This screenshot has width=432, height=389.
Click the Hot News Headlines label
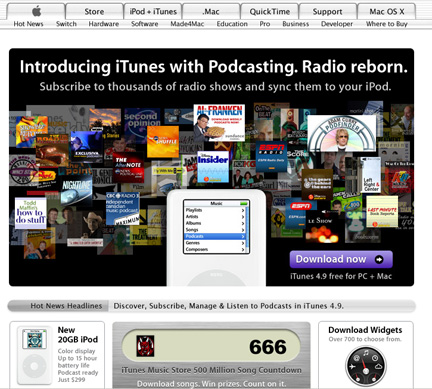click(x=66, y=306)
